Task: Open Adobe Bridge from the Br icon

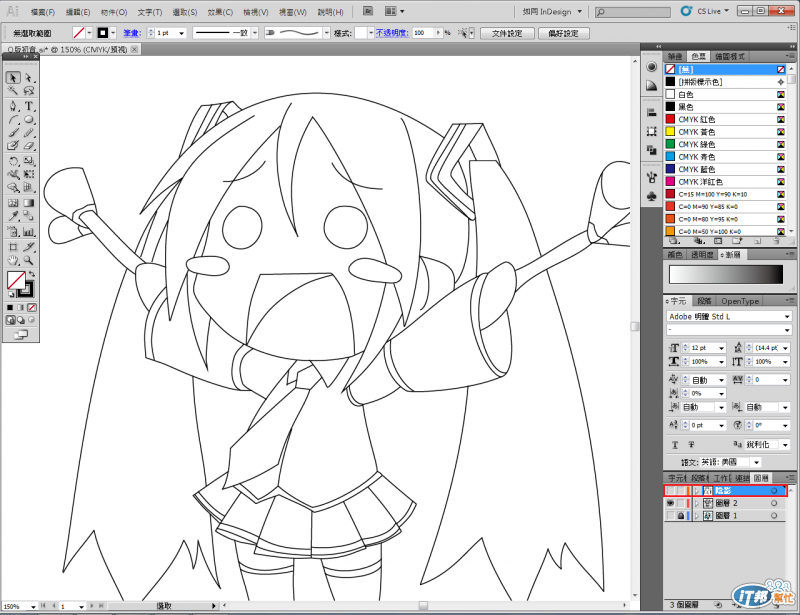Action: coord(368,11)
